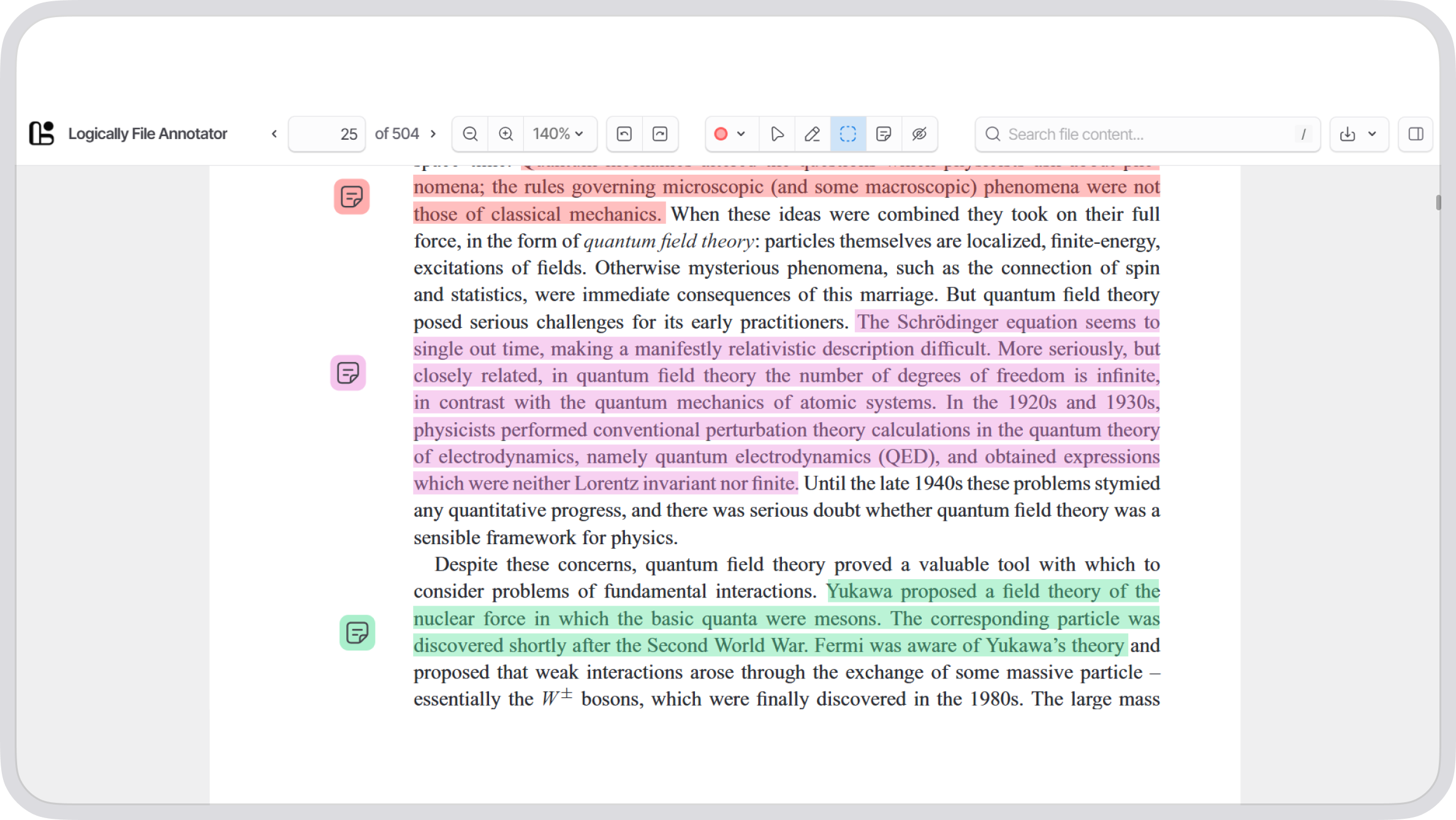This screenshot has height=820, width=1456.
Task: Go to previous page arrow
Action: coord(274,134)
